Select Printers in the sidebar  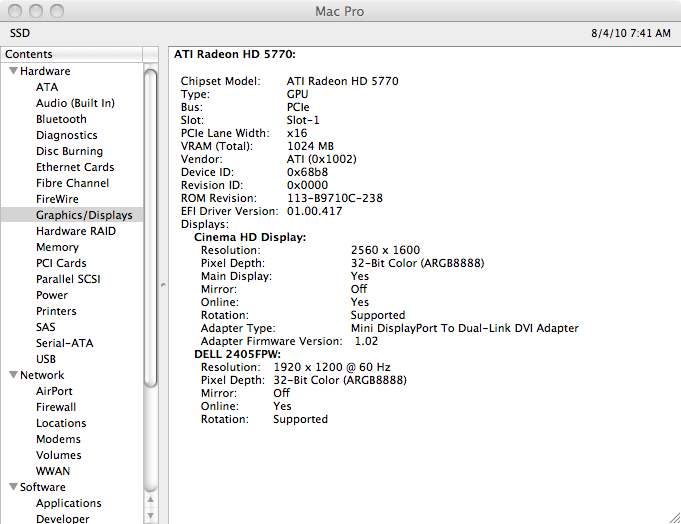pyautogui.click(x=56, y=311)
